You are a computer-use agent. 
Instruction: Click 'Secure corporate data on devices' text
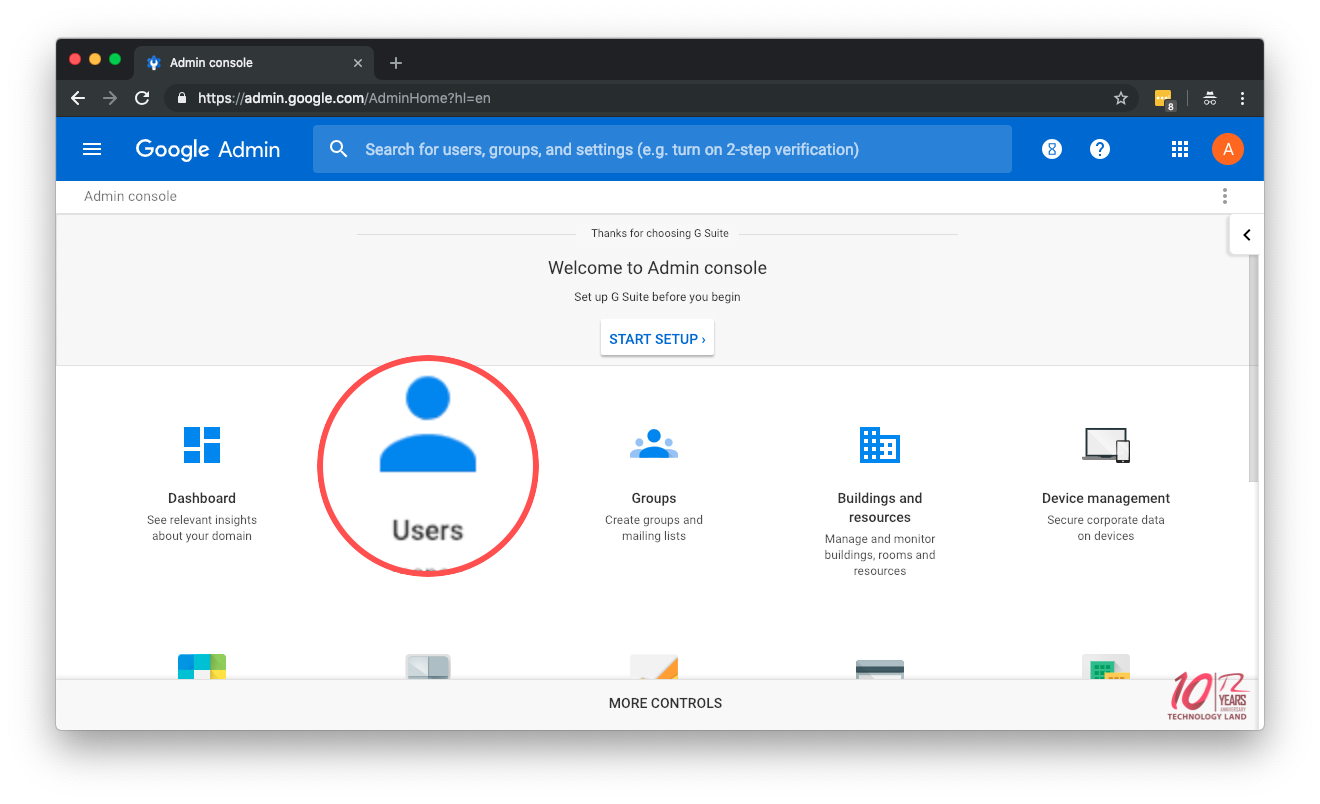1106,528
